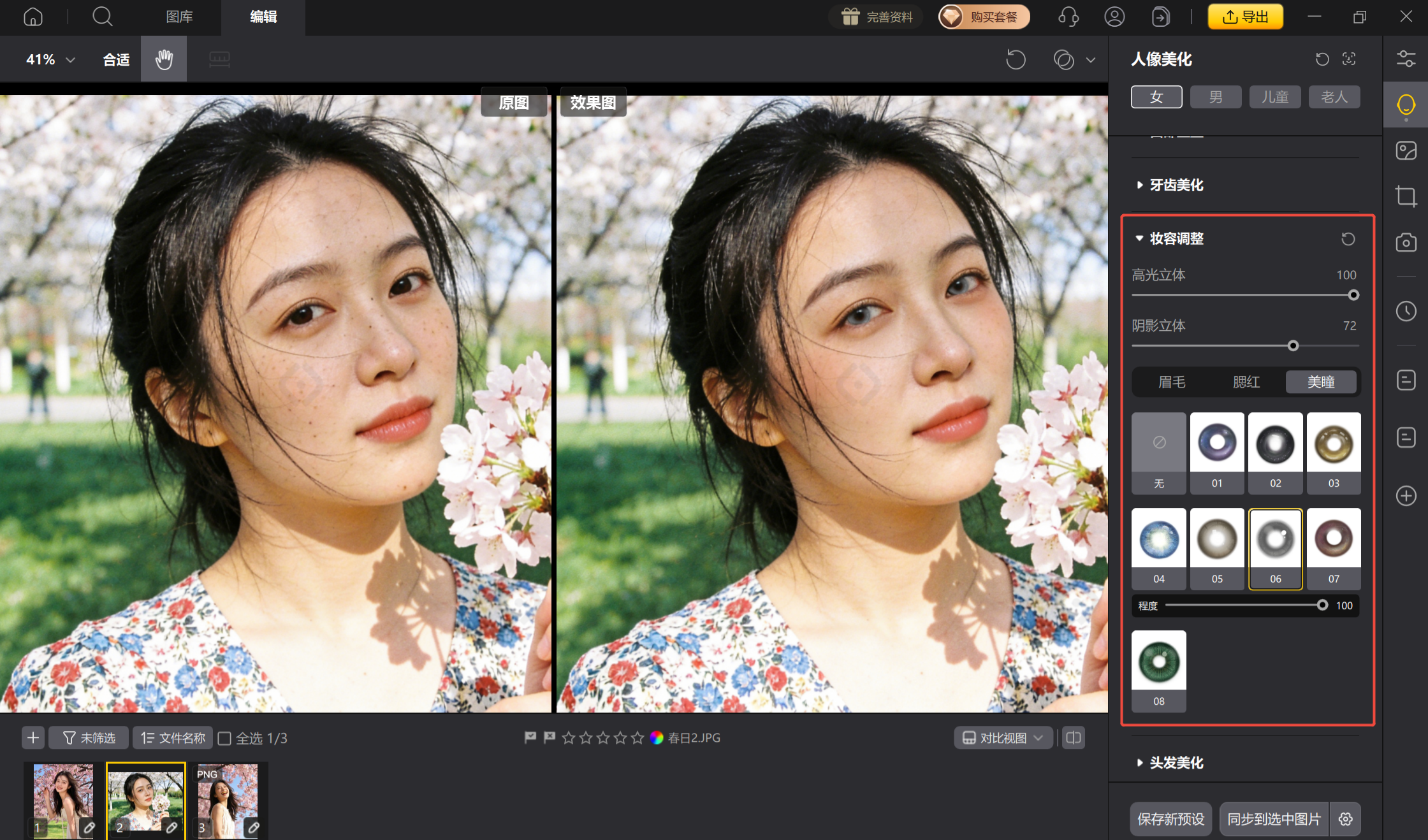
Task: Expand the 牙齿美化 section
Action: 1175,185
